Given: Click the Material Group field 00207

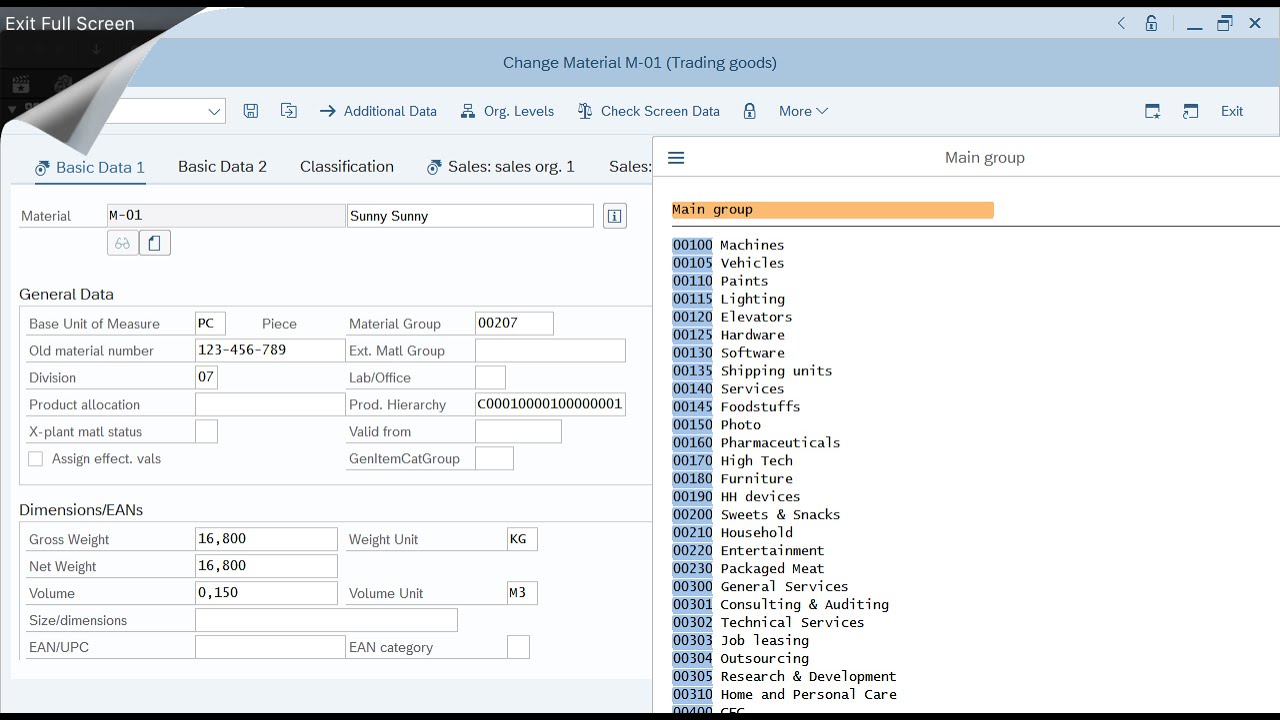Looking at the screenshot, I should (514, 323).
